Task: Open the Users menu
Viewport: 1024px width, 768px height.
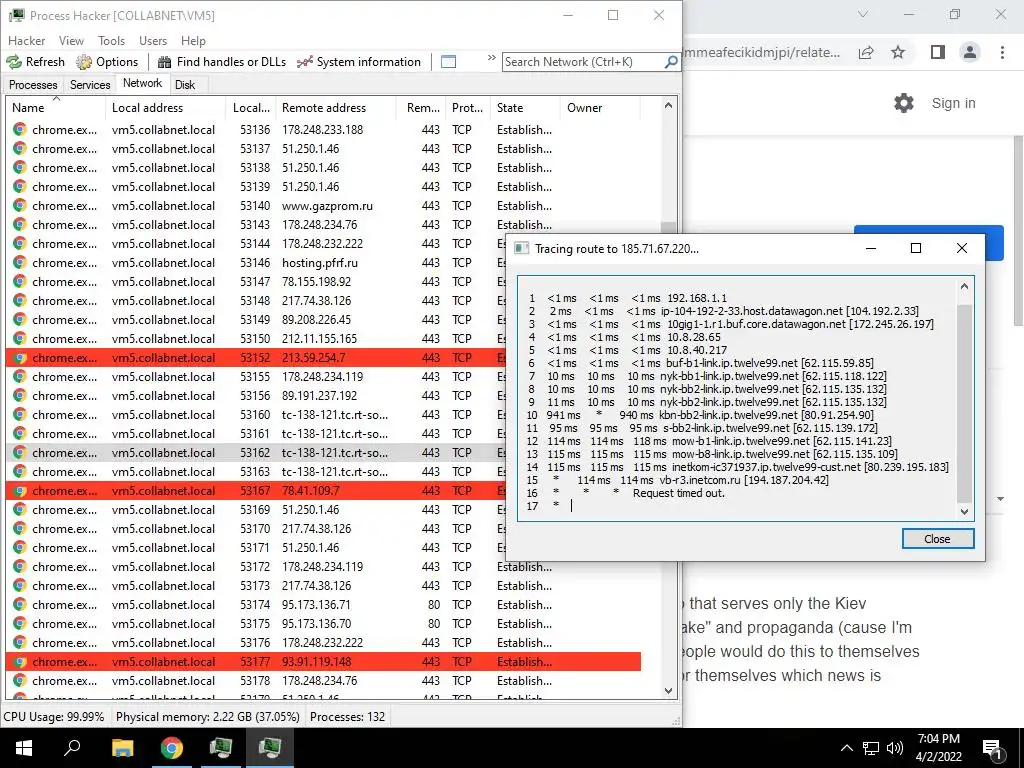Action: click(x=153, y=40)
